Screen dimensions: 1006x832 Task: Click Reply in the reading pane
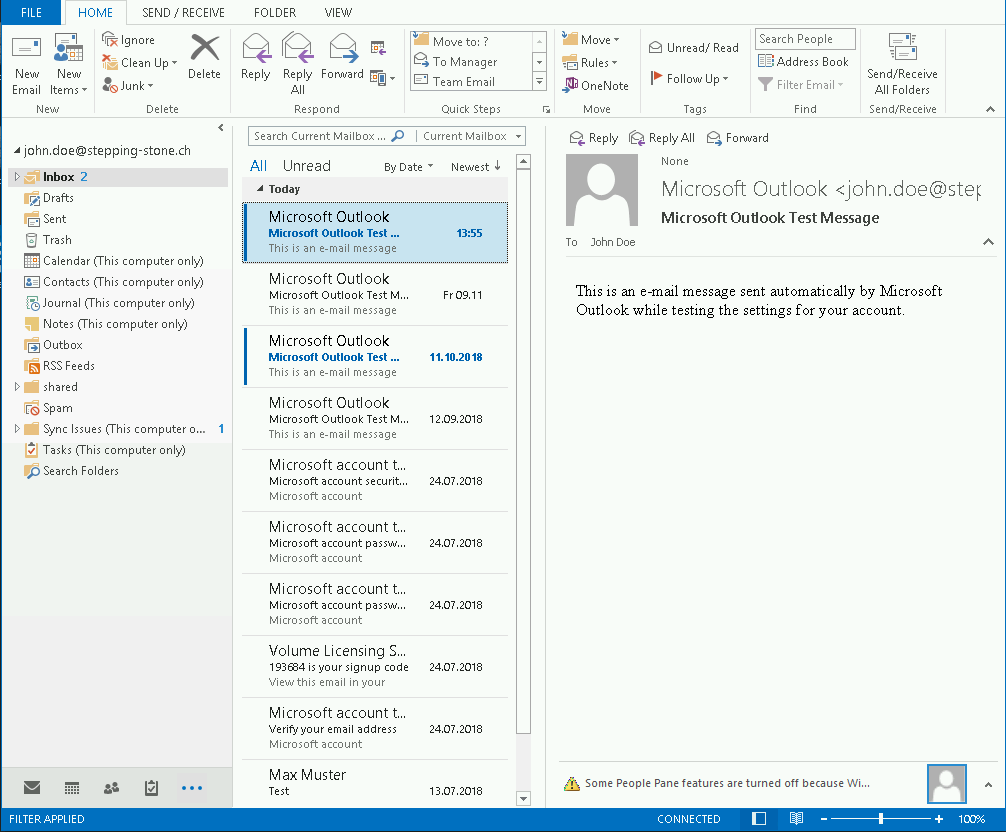(x=593, y=138)
